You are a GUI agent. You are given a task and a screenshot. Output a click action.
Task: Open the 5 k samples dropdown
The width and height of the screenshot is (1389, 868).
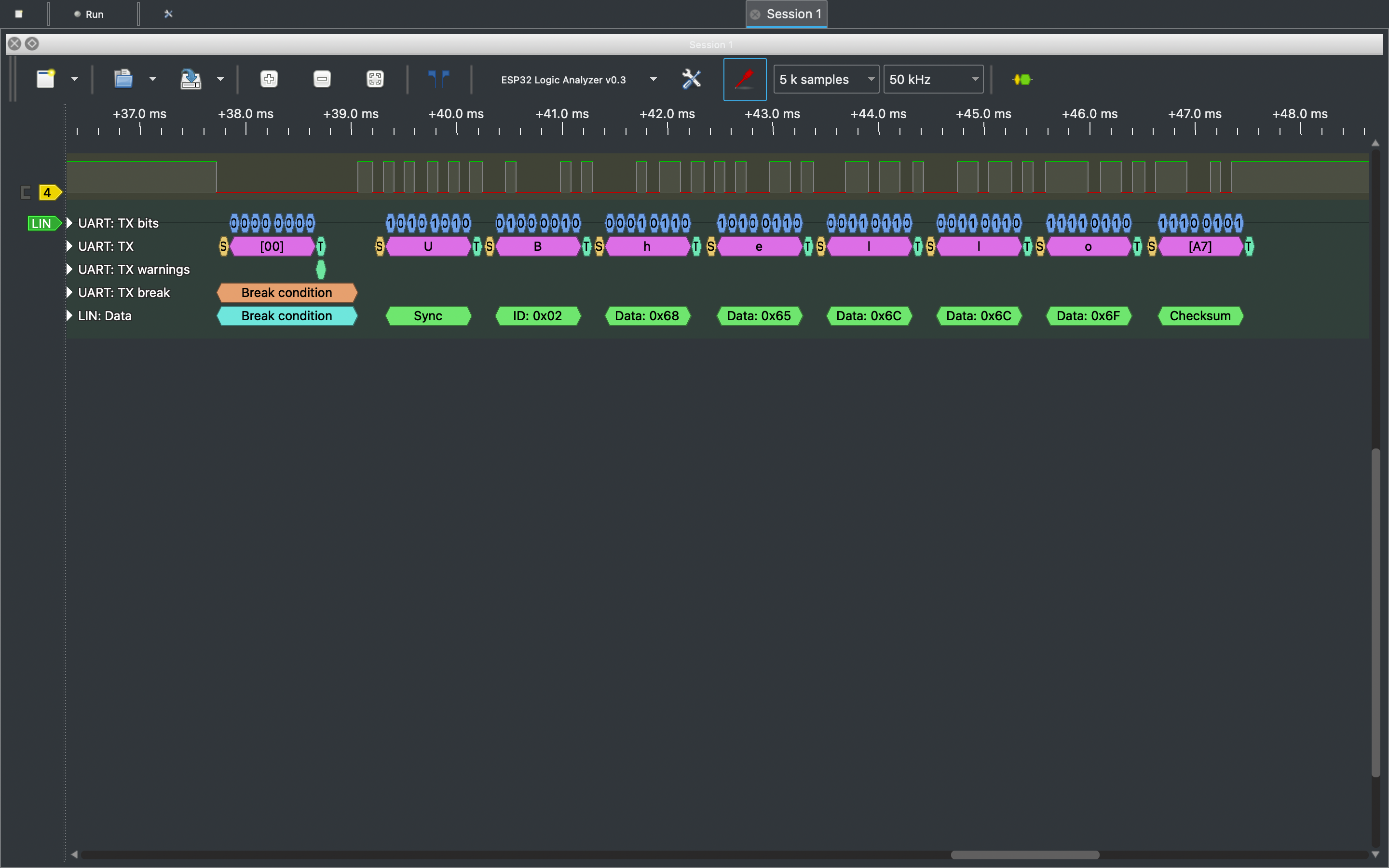[x=825, y=79]
